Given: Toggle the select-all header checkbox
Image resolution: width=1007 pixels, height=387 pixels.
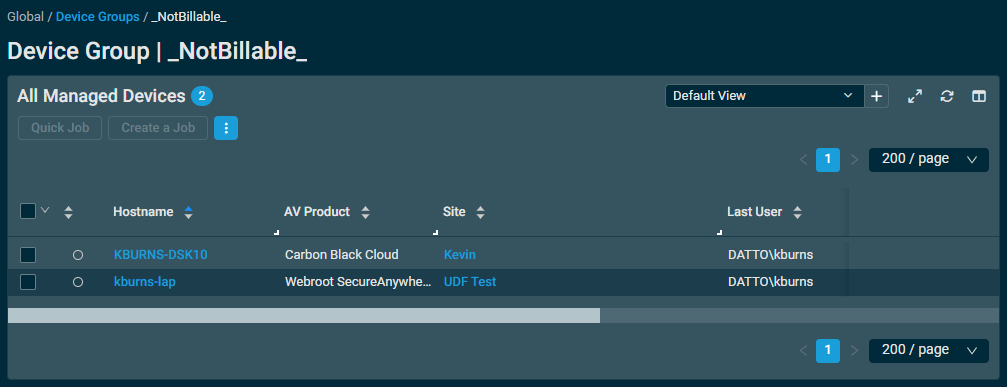Looking at the screenshot, I should click(x=28, y=211).
